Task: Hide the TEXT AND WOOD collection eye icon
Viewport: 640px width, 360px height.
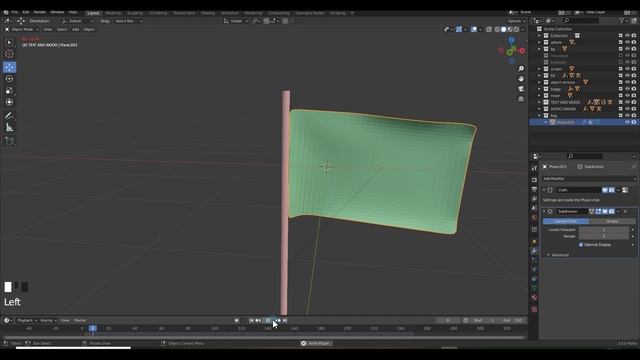Action: pos(627,102)
